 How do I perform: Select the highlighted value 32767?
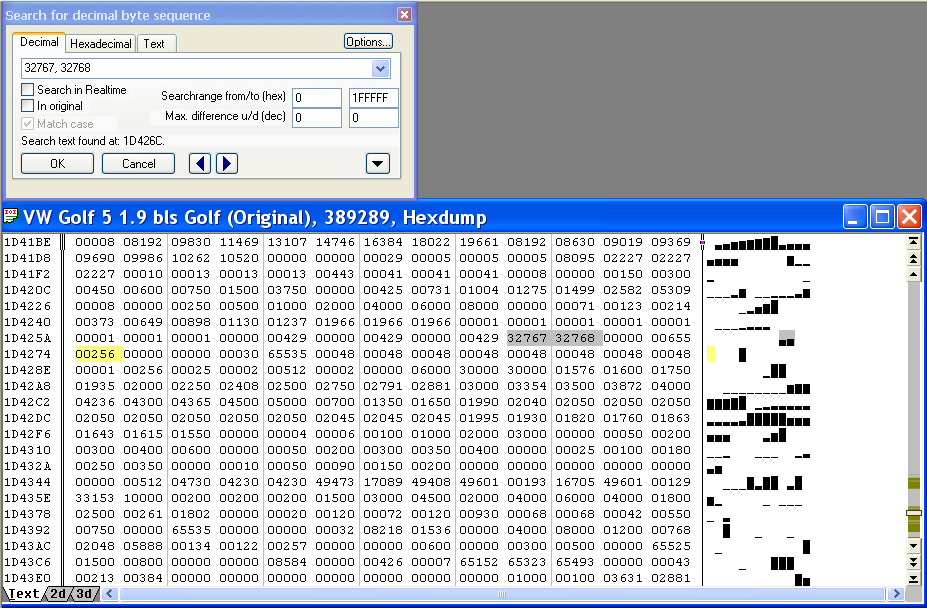[527, 338]
